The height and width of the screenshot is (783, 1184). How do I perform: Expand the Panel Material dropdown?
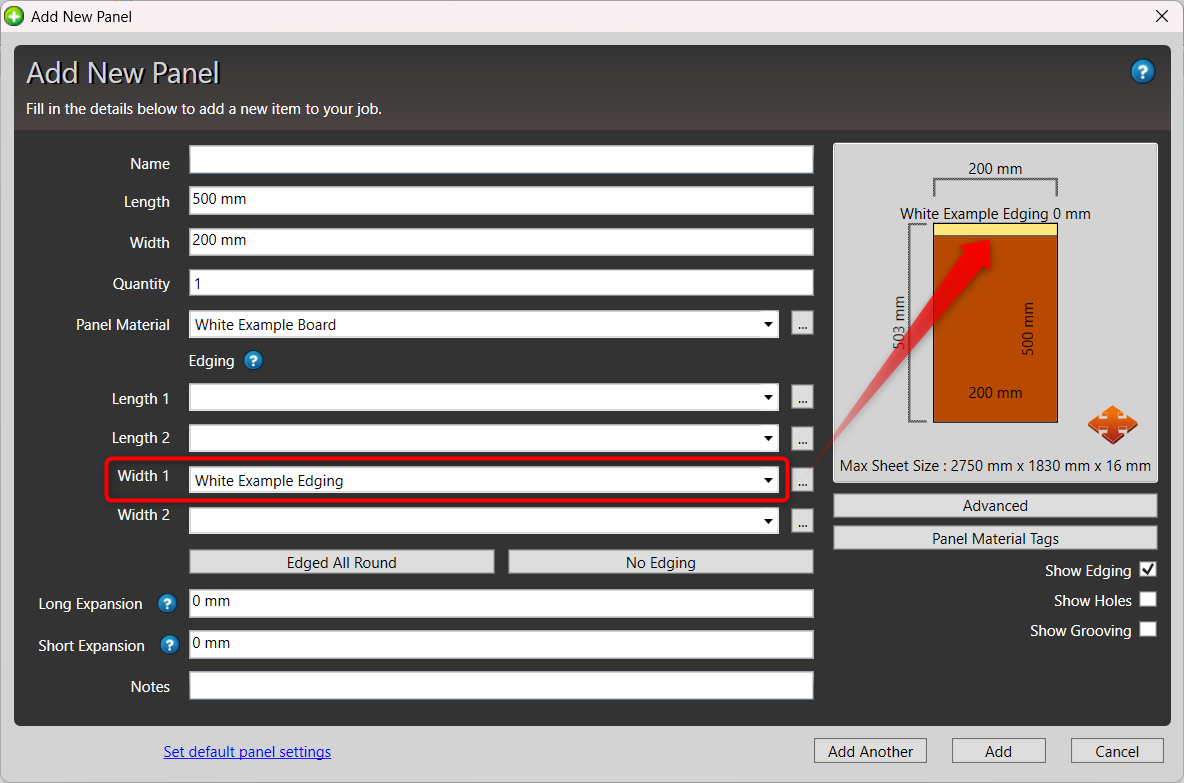tap(768, 325)
